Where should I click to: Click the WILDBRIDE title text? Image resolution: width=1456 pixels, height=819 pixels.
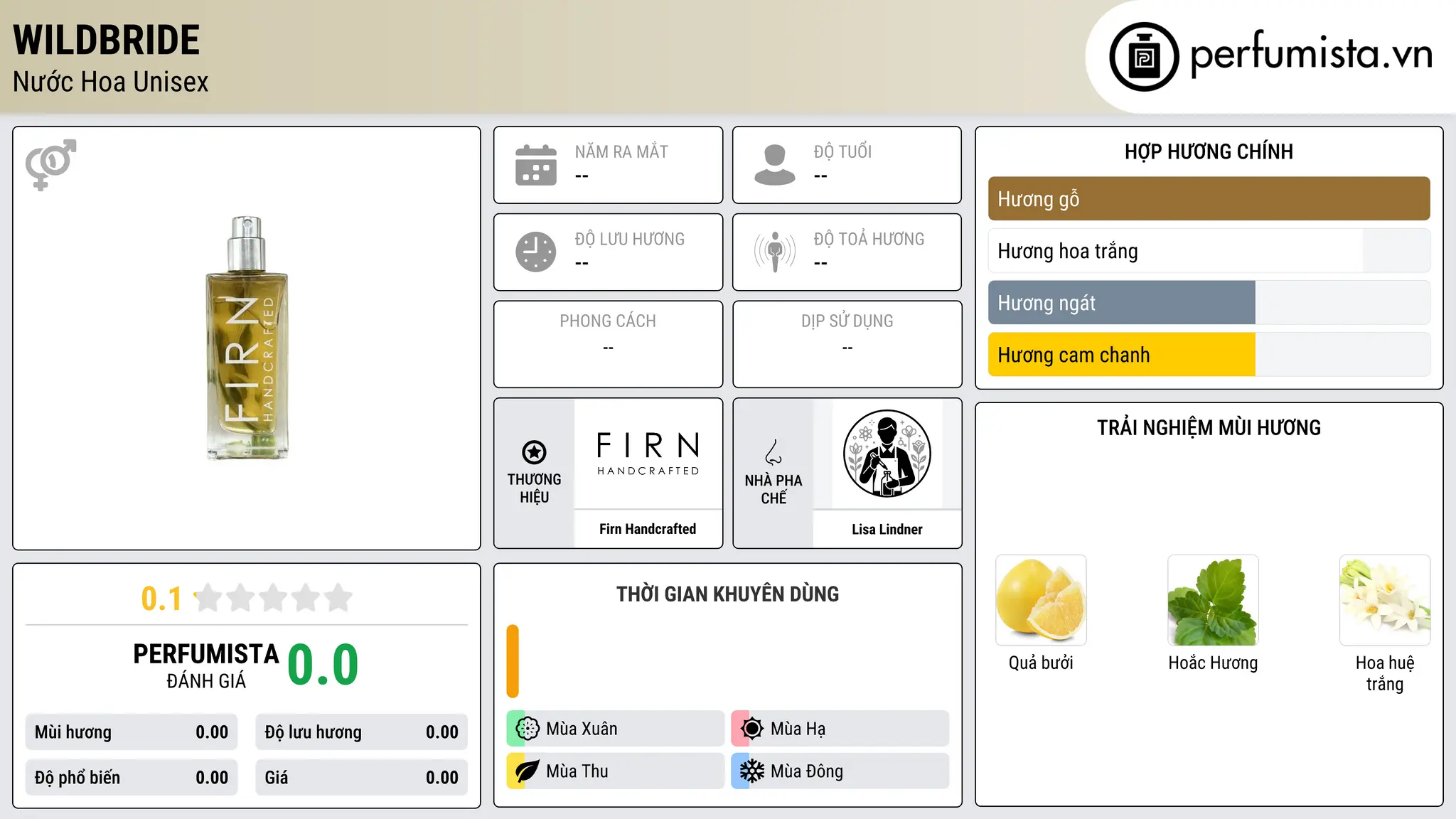[x=107, y=40]
